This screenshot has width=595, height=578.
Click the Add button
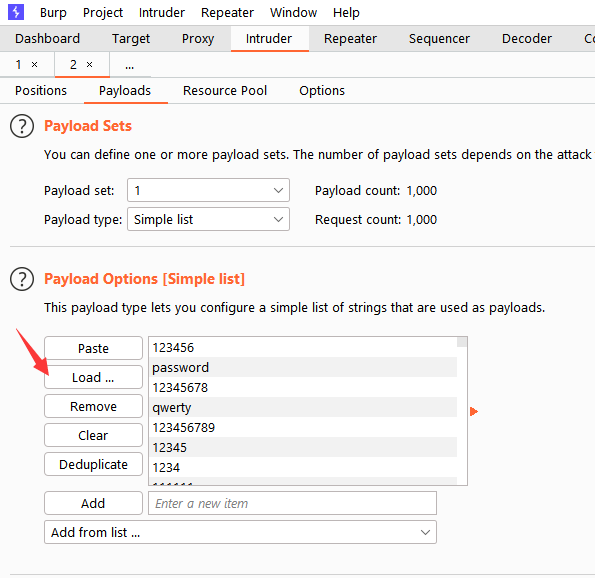tap(93, 503)
